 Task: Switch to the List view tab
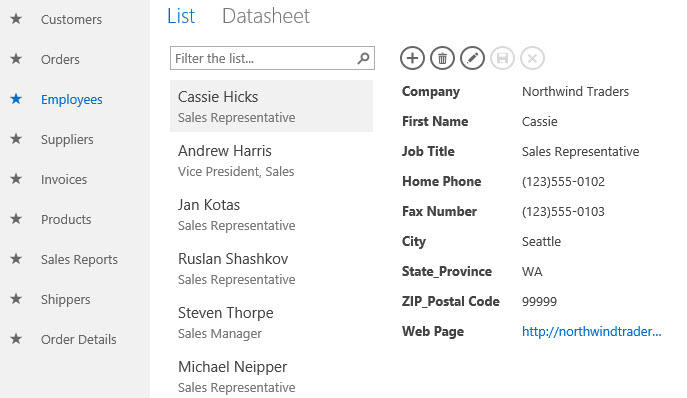tap(181, 16)
